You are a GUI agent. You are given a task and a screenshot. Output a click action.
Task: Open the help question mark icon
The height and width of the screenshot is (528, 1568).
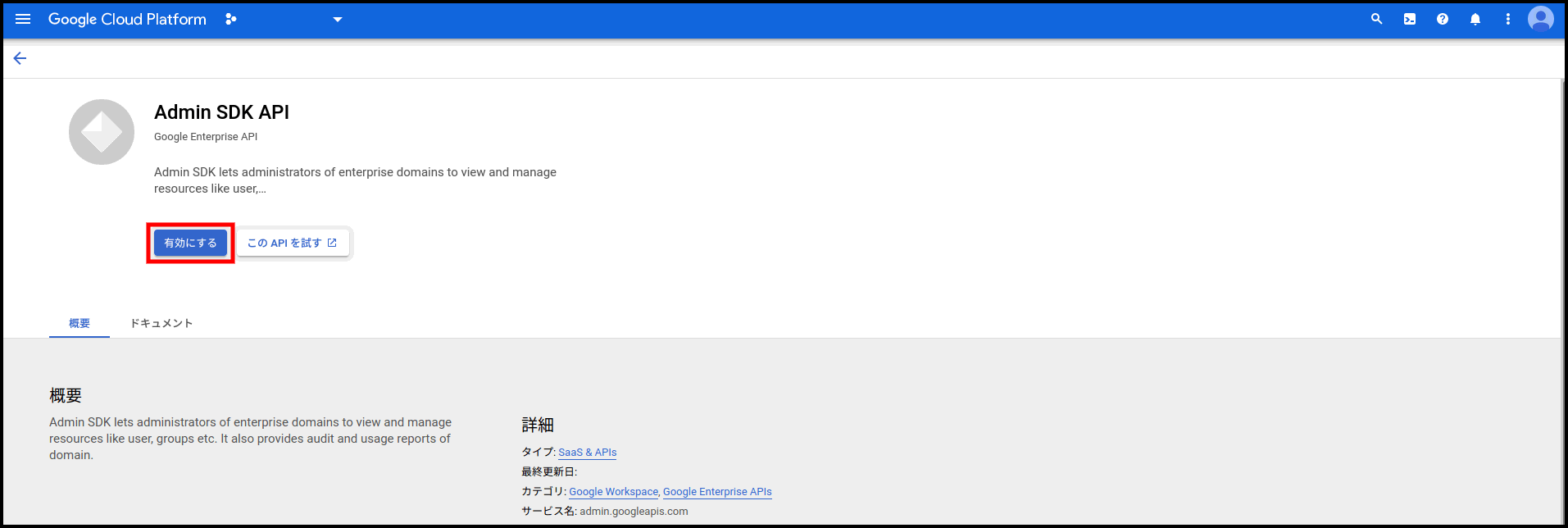coord(1443,19)
